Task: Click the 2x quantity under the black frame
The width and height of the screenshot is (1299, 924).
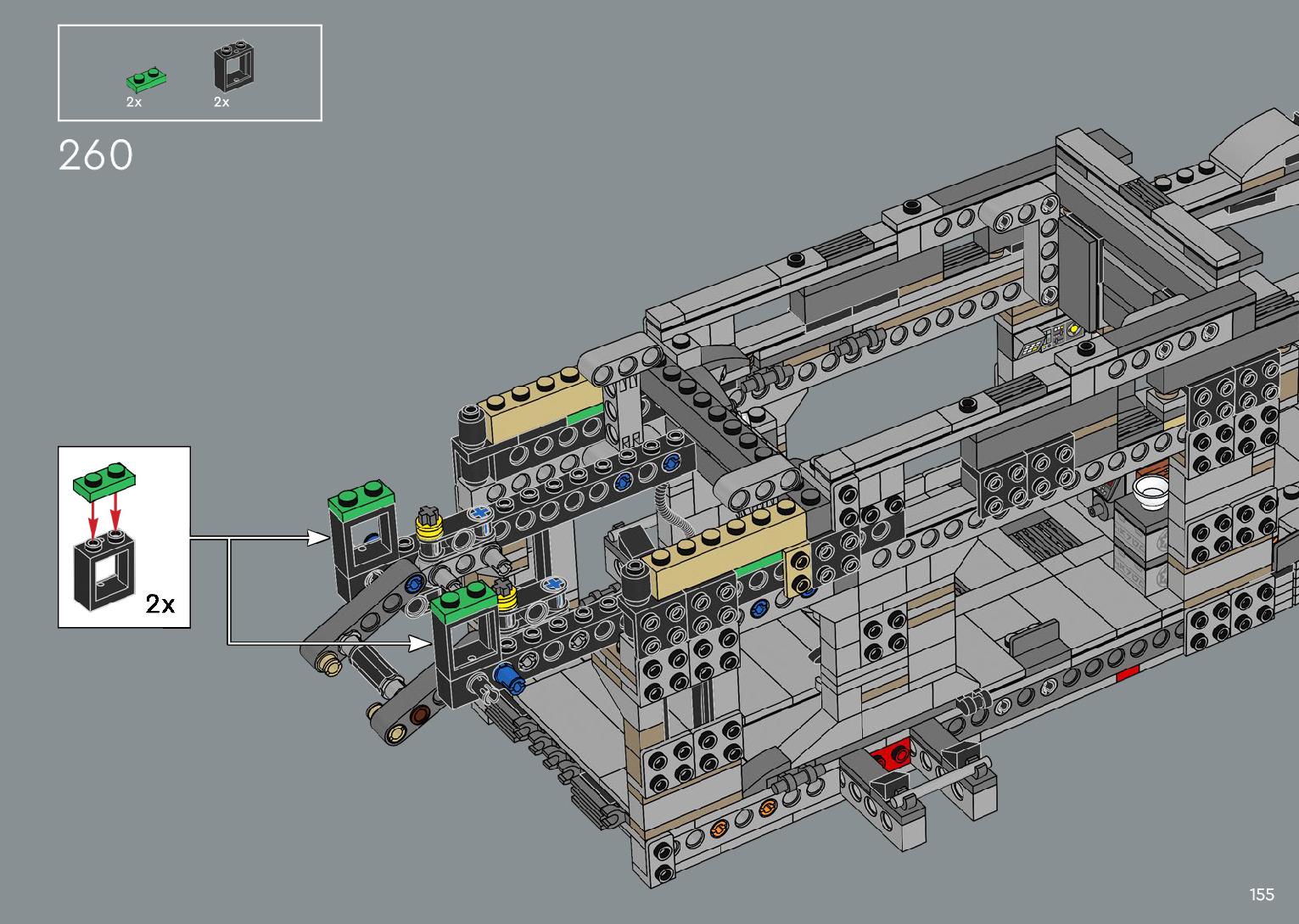Action: (221, 103)
